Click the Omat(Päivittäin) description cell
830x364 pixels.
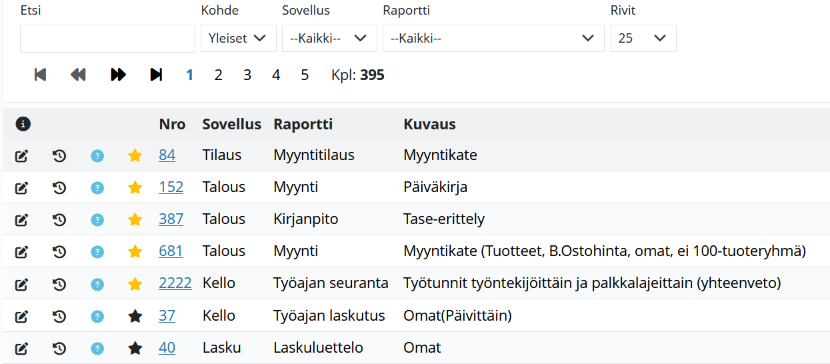(457, 316)
